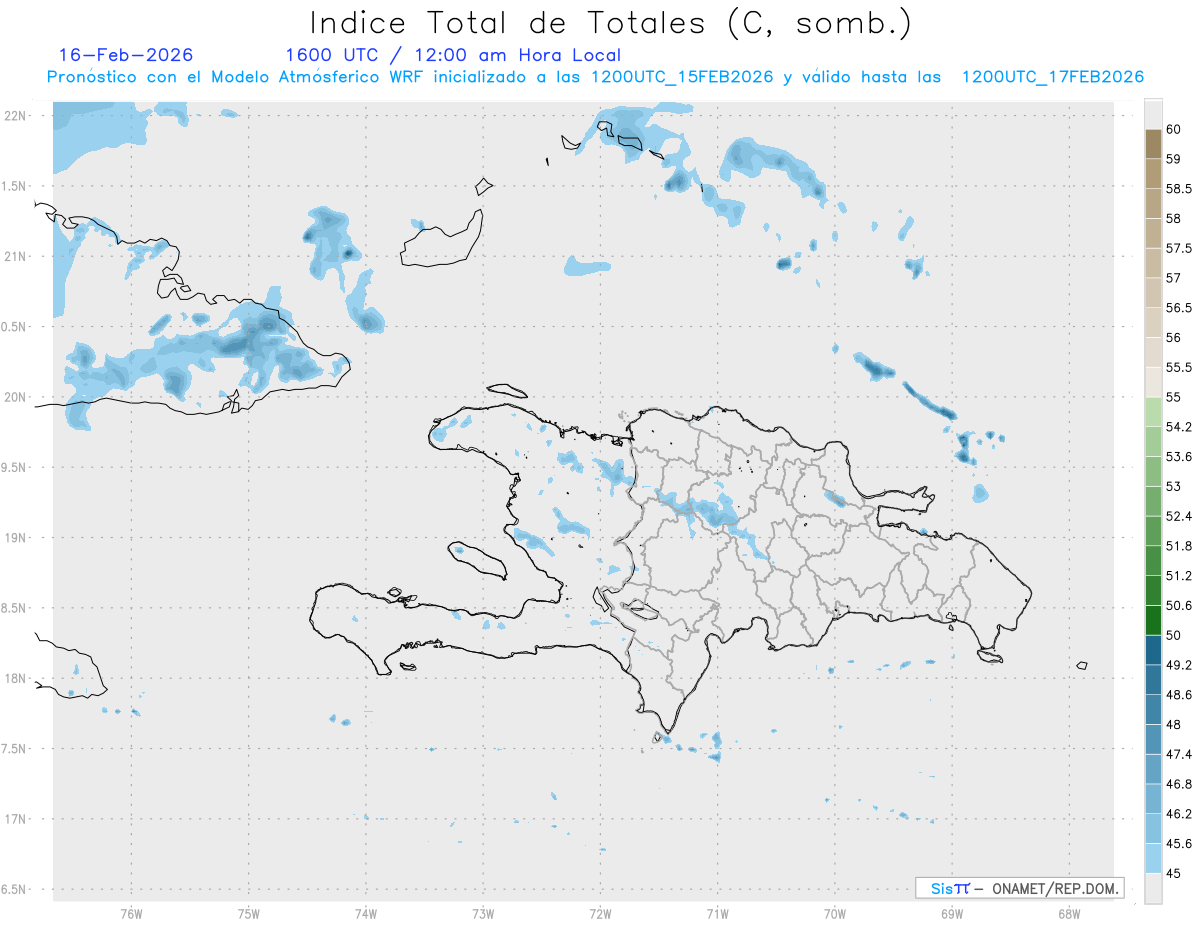This screenshot has height=927, width=1200.
Task: Click the latitude label "22N"
Action: tap(17, 115)
